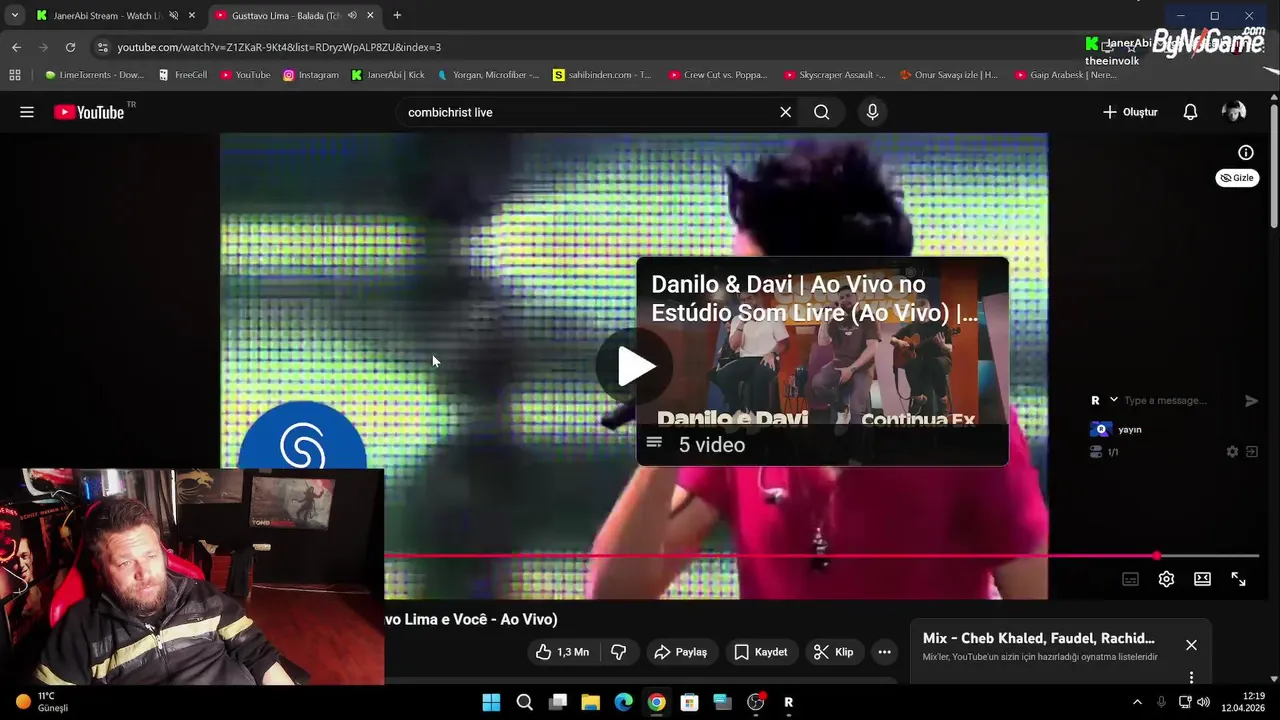Open the FreeCell bookmark
1280x720 pixels.
182,75
